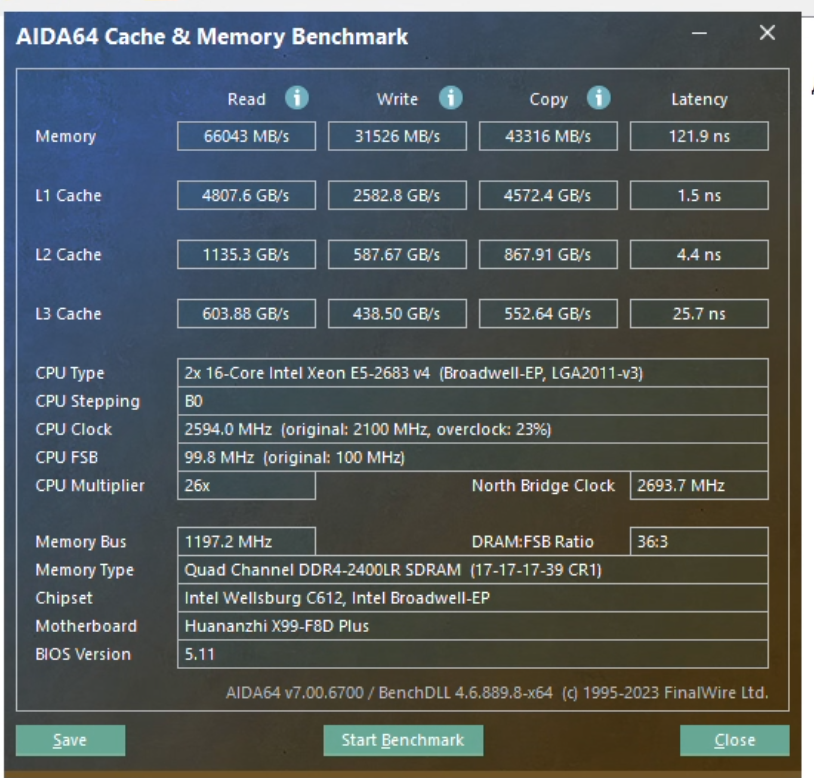Image resolution: width=814 pixels, height=778 pixels.
Task: Click the DRAM:FSB Ratio value 36:3
Action: (699, 541)
